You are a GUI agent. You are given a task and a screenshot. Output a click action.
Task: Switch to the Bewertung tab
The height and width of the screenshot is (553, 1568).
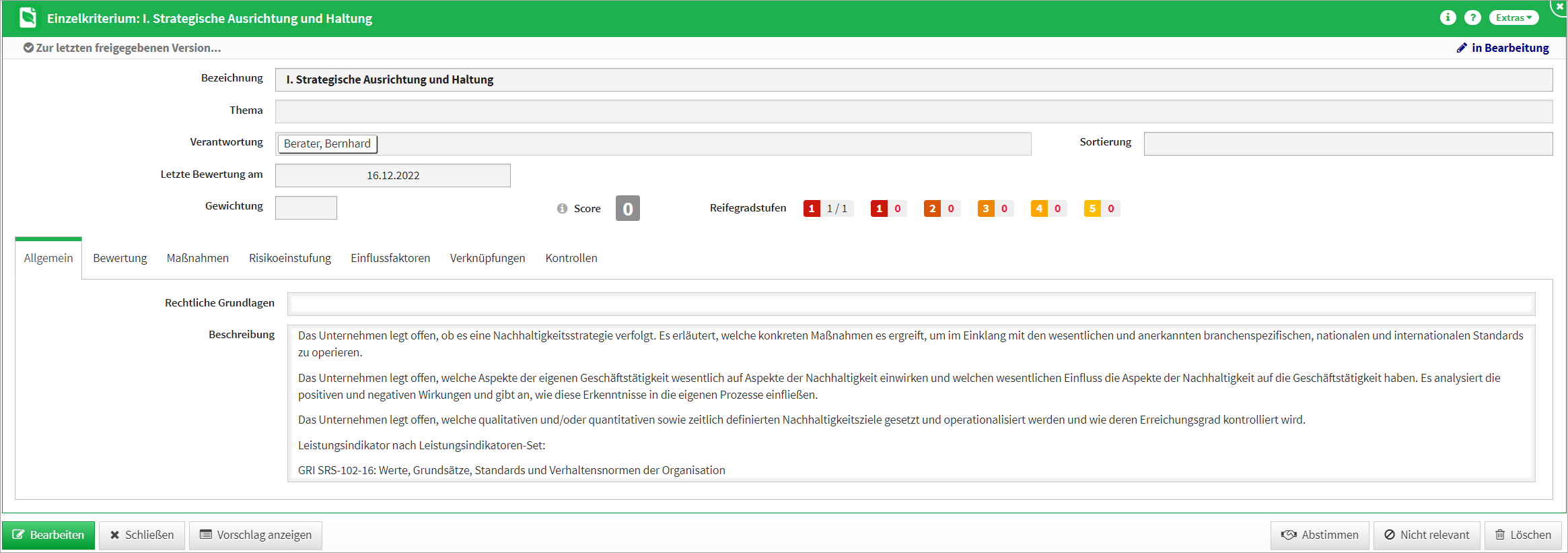(120, 258)
